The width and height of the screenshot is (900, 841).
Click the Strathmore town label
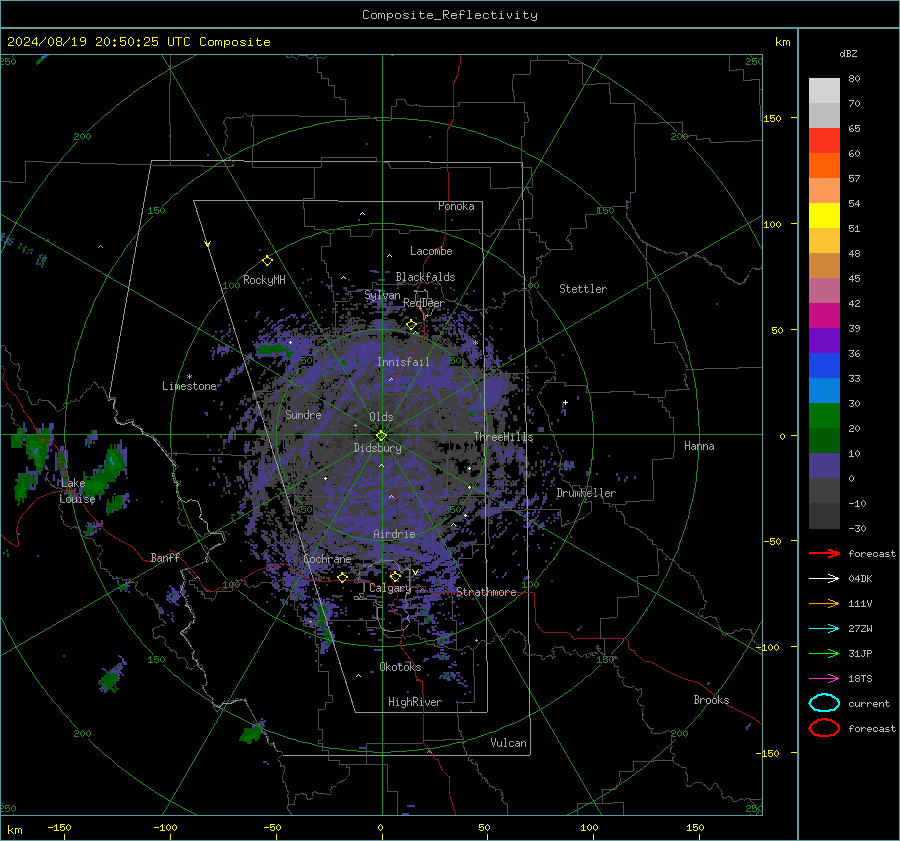486,592
